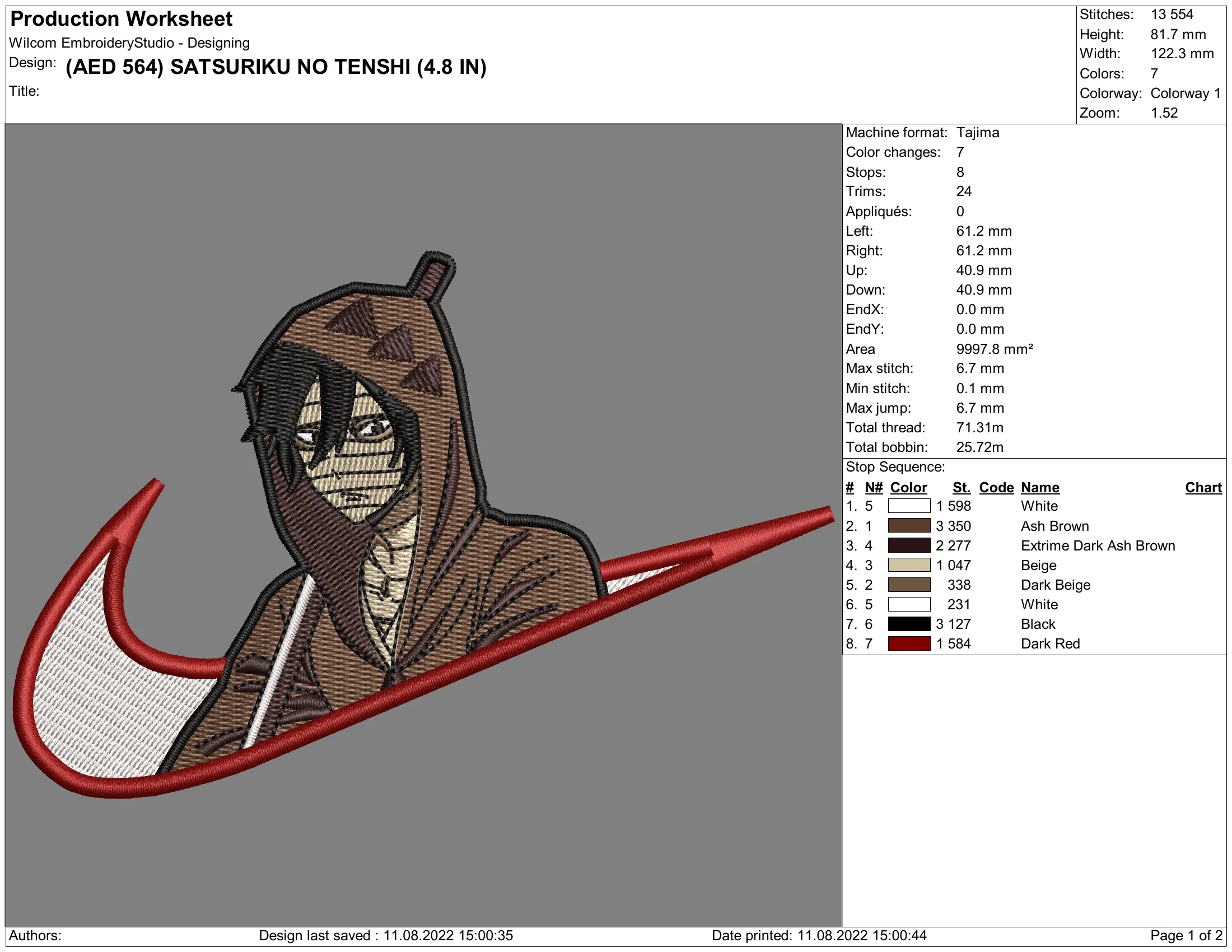1232x952 pixels.
Task: Click the 'Chart' column header
Action: [1203, 487]
